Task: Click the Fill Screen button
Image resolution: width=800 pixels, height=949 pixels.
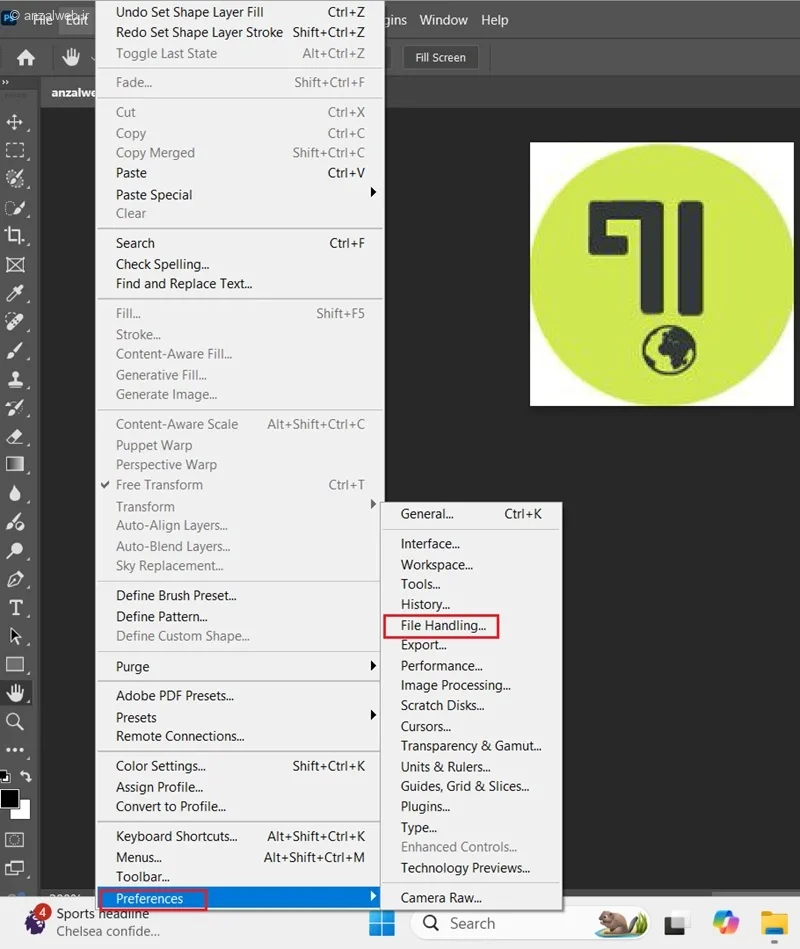Action: click(440, 57)
